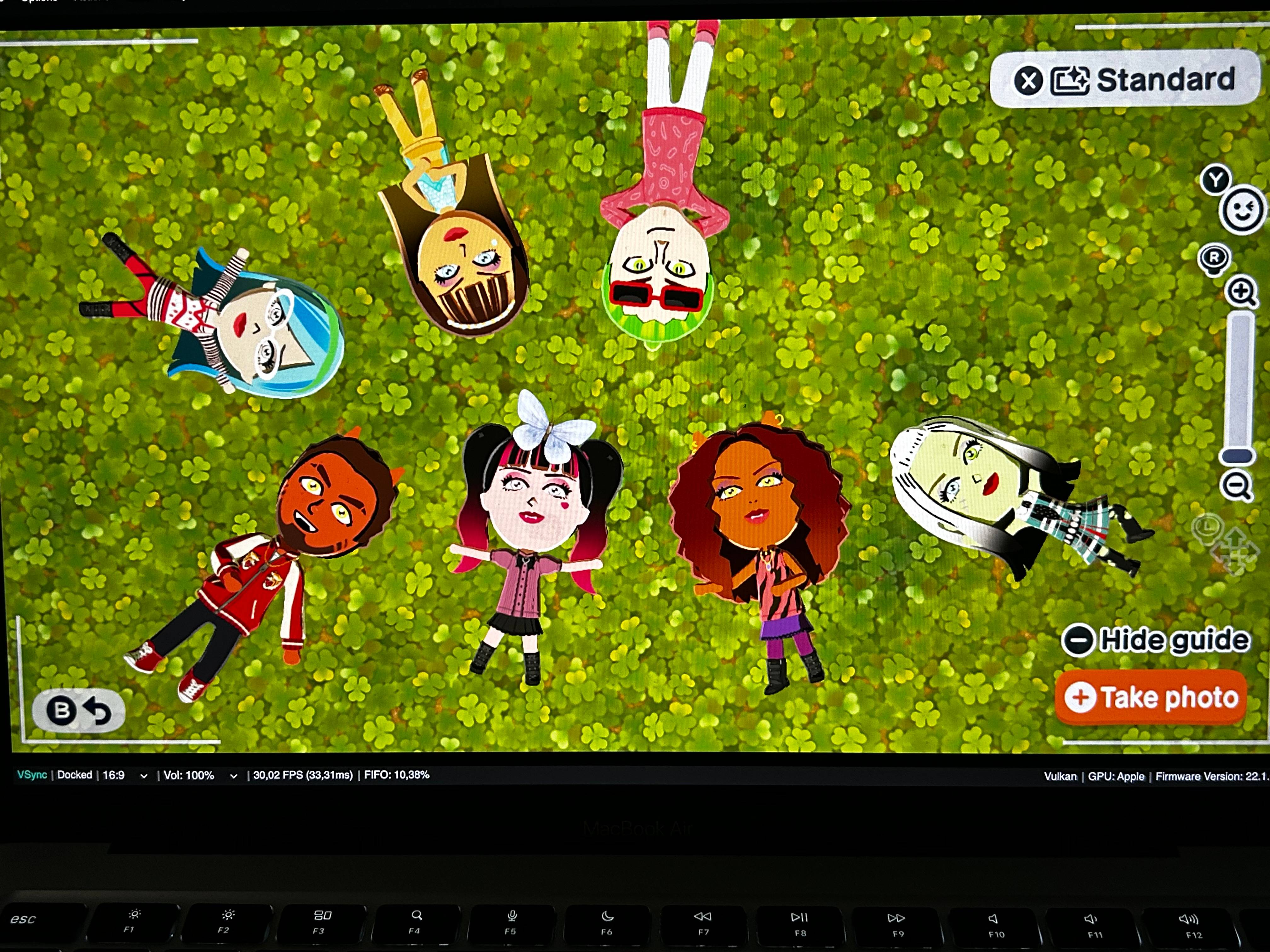The image size is (1270, 952).
Task: Click the Y button prompt icon
Action: click(1216, 180)
